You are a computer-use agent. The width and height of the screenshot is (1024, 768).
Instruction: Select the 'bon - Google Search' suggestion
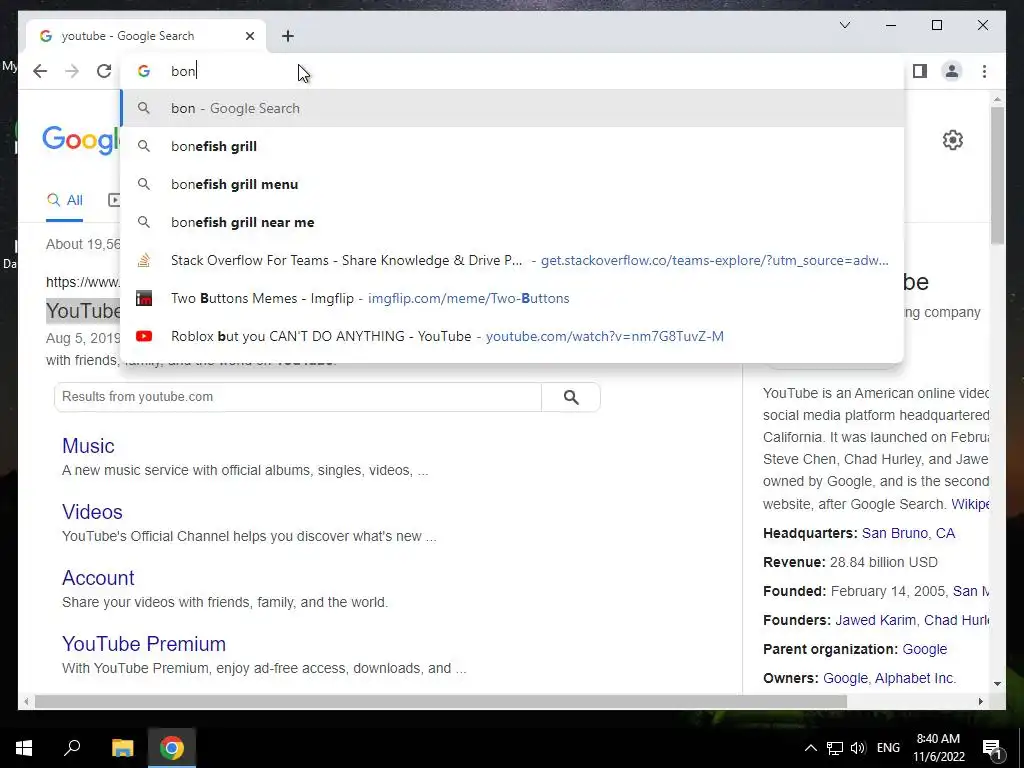[x=513, y=108]
